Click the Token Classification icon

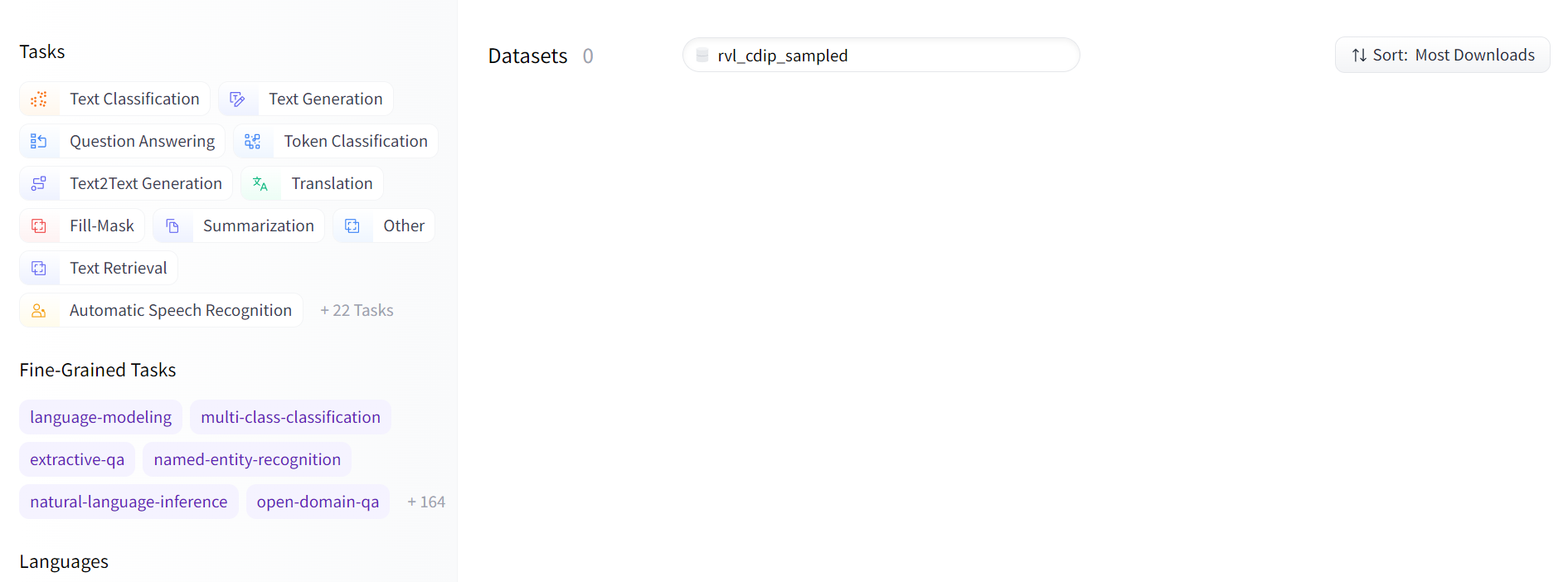(x=253, y=141)
